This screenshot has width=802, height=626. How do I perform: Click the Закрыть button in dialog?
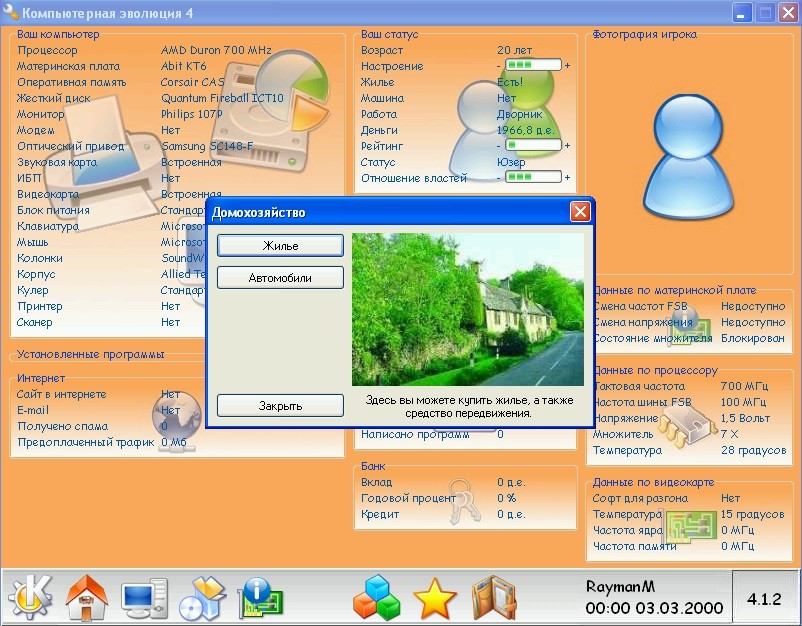(280, 406)
